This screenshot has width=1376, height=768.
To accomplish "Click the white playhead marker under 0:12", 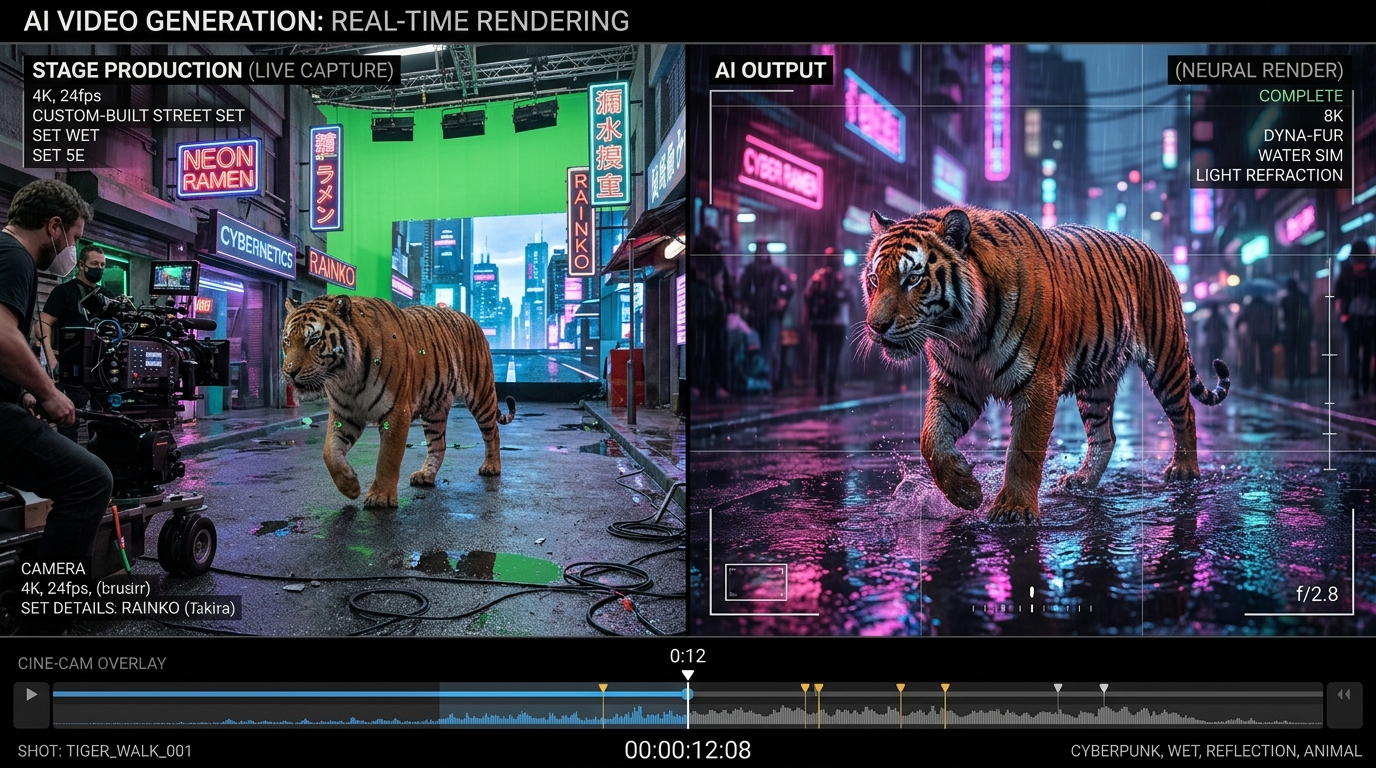I will pos(687,676).
